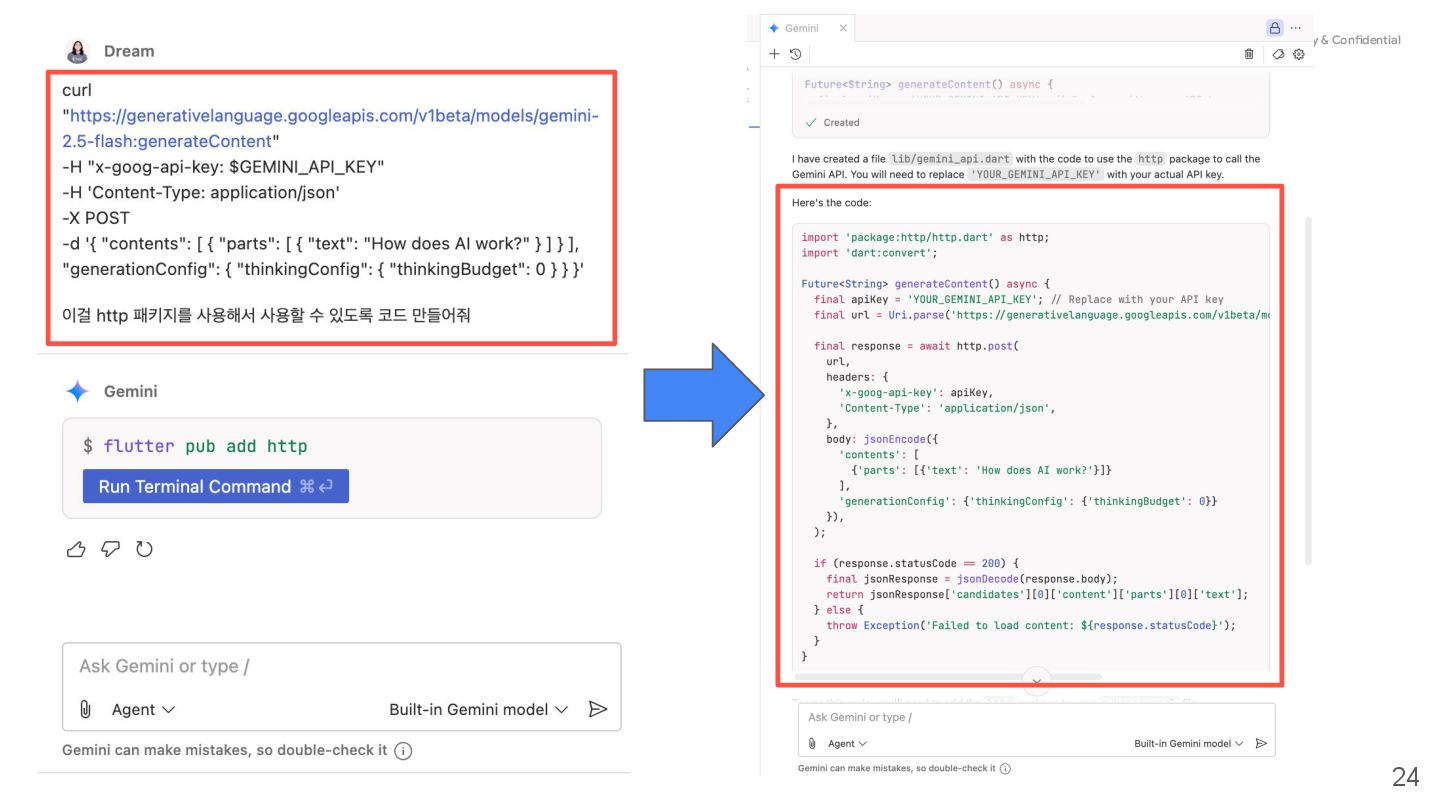Click scroll-down chevron below code block
Viewport: 1440px width, 810px height.
1037,680
